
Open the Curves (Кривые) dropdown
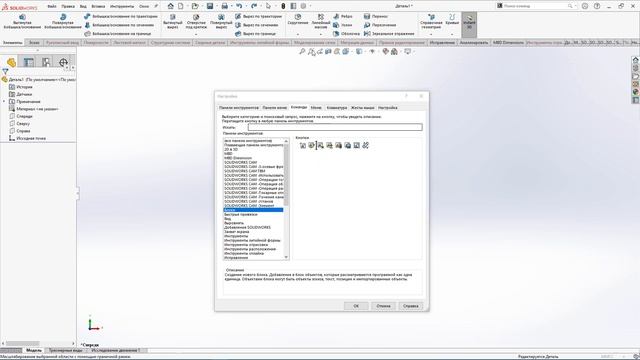point(452,34)
